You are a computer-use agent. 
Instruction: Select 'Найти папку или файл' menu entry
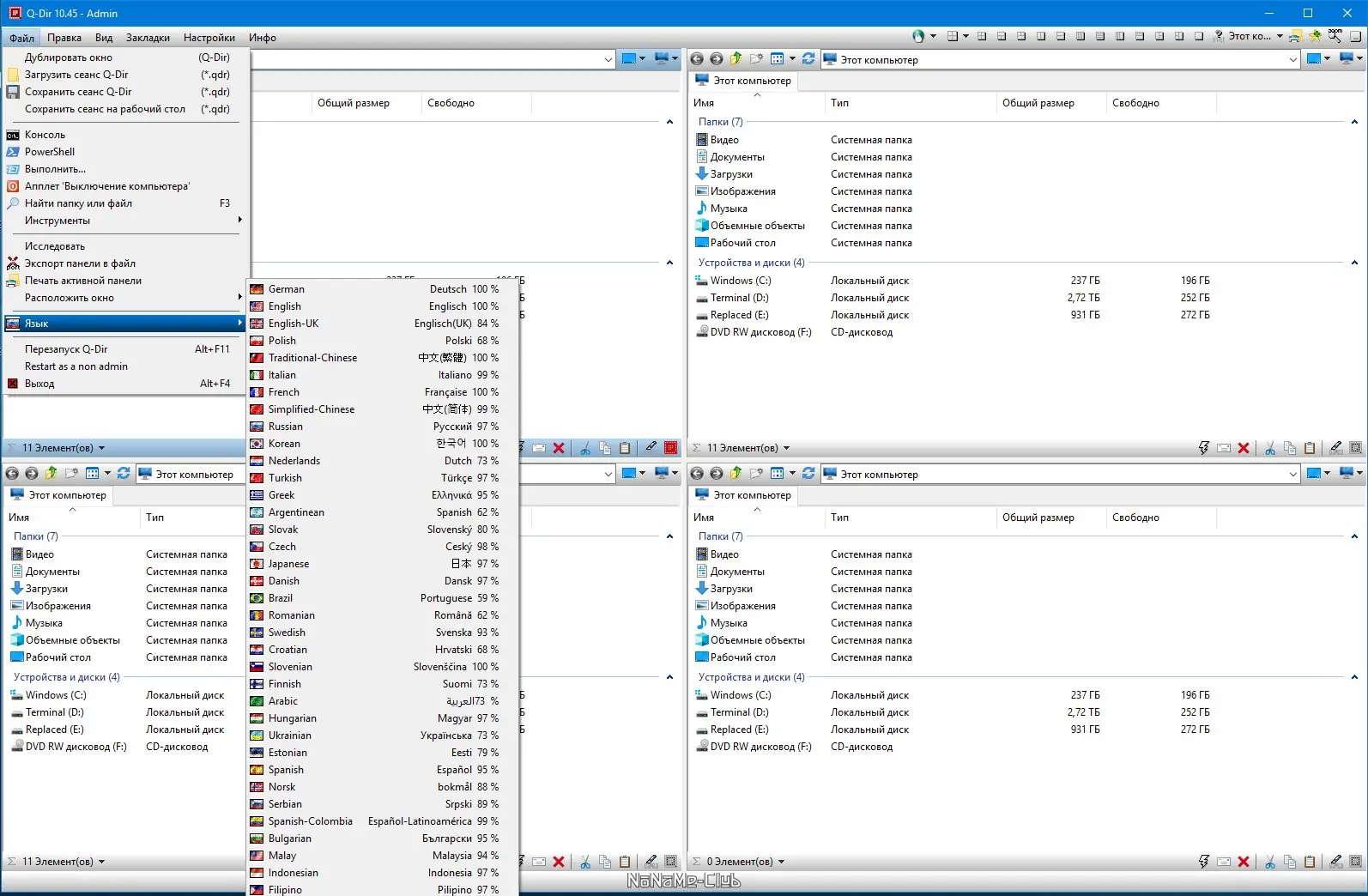[125, 203]
